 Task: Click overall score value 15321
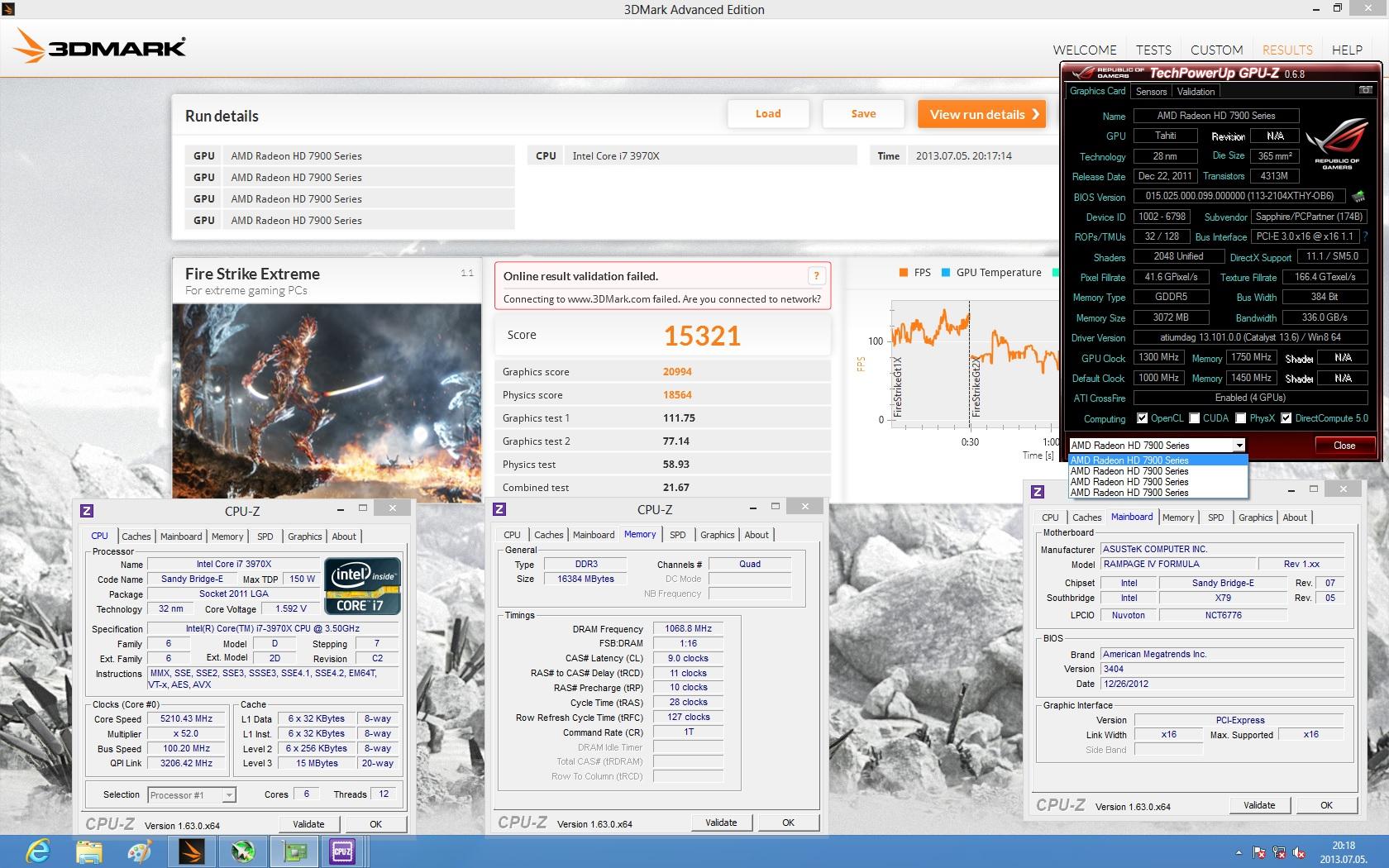[x=702, y=336]
